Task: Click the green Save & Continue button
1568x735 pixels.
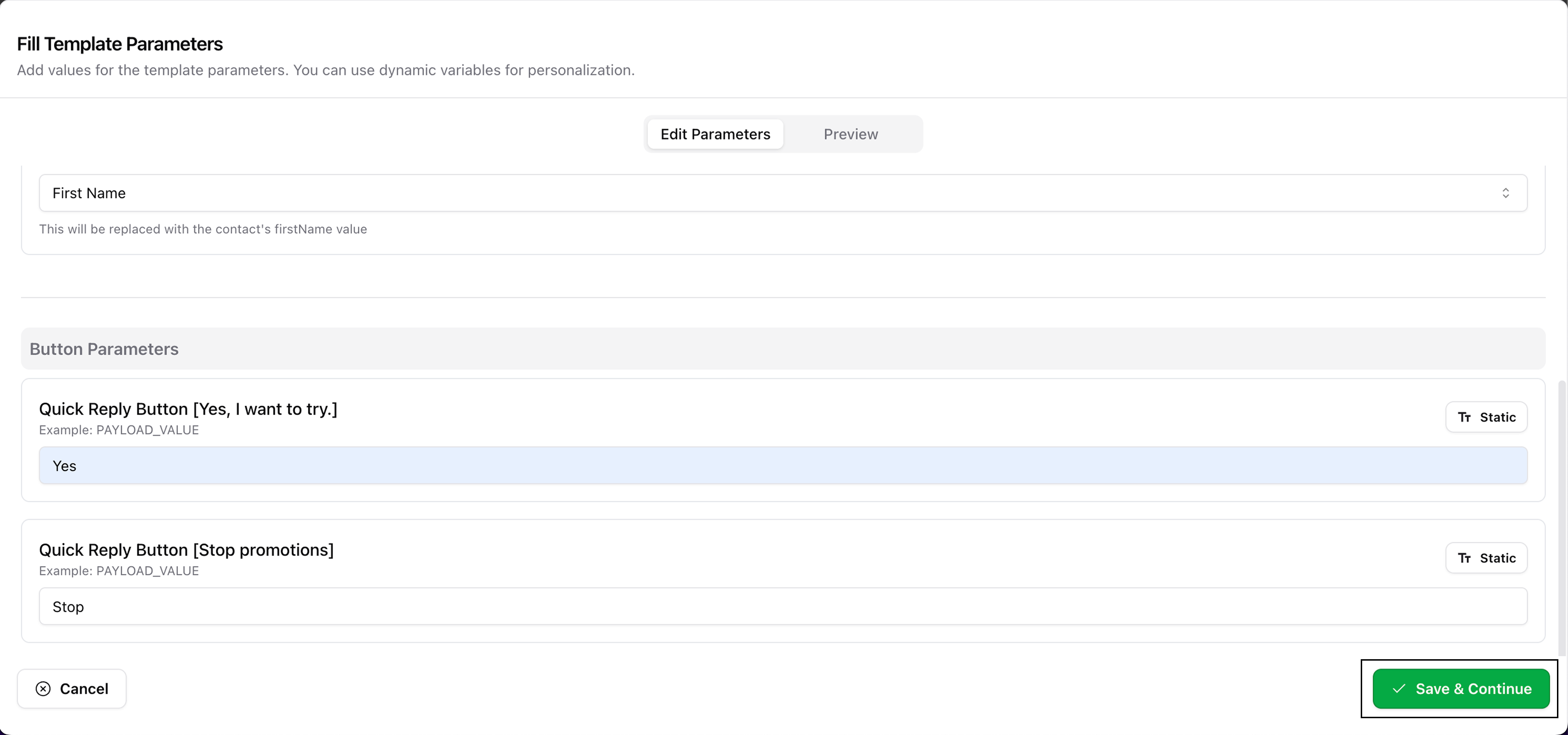Action: click(x=1460, y=689)
